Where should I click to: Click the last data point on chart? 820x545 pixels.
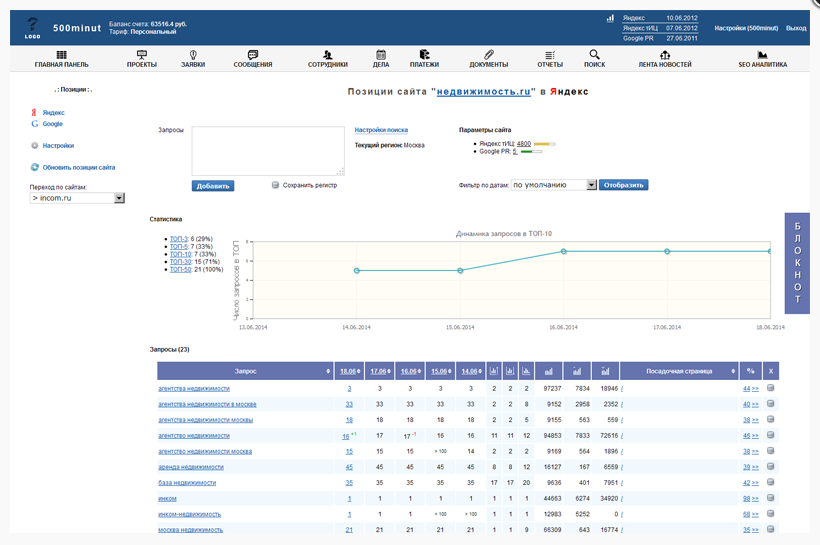[768, 252]
